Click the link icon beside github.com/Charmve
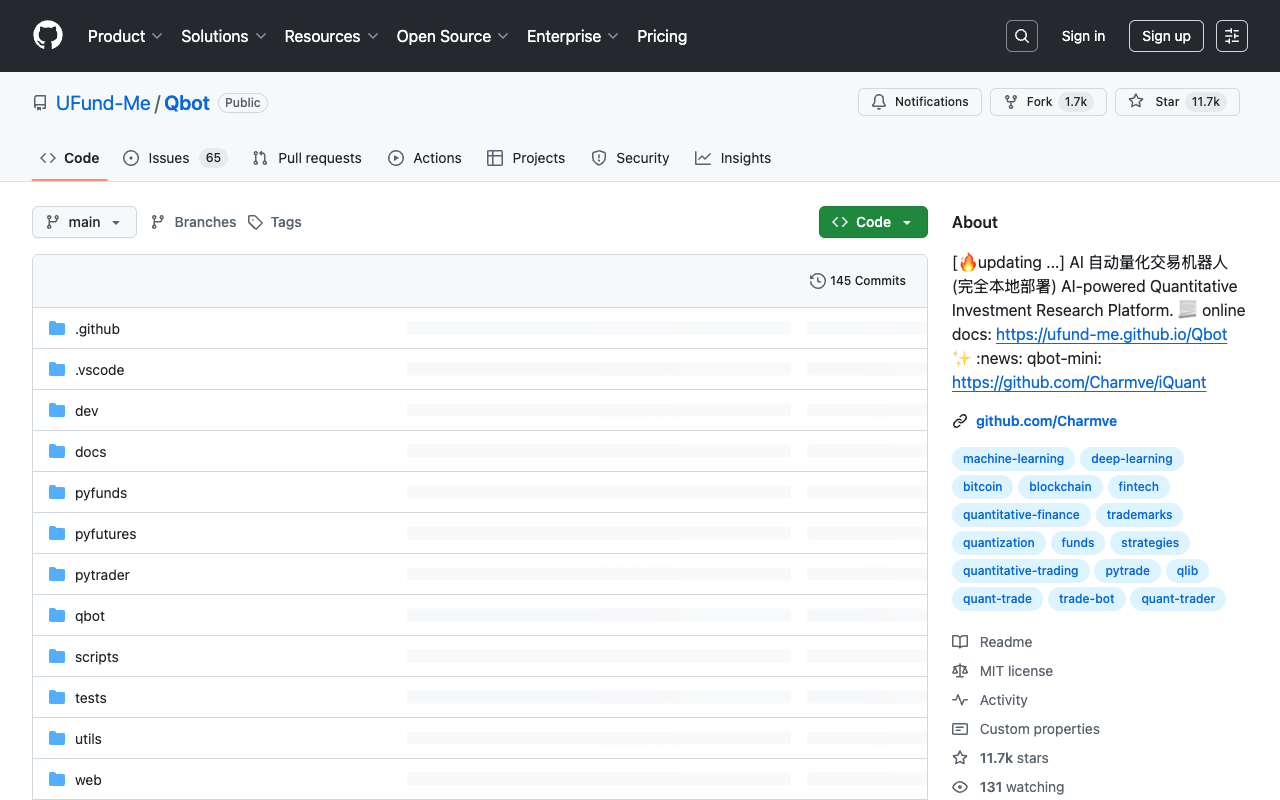 point(960,421)
